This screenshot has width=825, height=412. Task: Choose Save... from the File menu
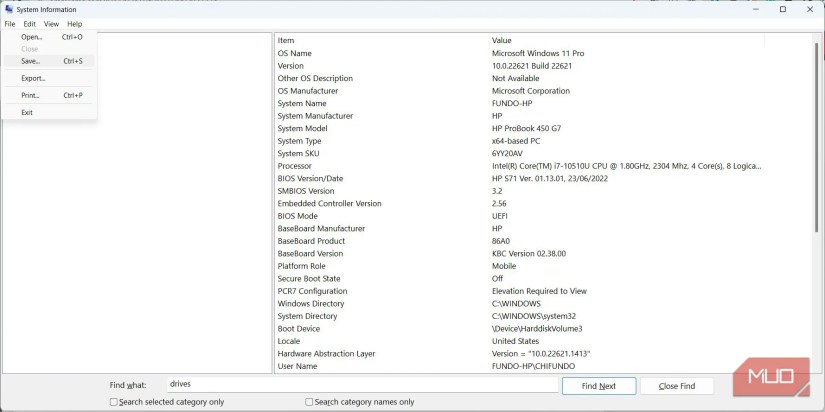[49, 61]
